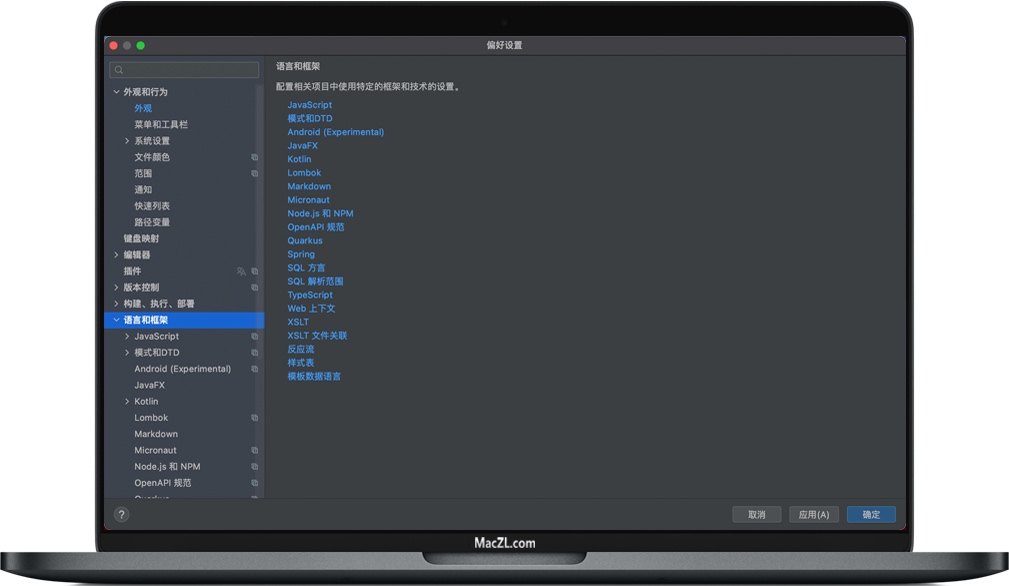Viewport: 1009px width, 586px height.
Task: Select 菜单和工具栏 in the sidebar
Action: coord(161,125)
